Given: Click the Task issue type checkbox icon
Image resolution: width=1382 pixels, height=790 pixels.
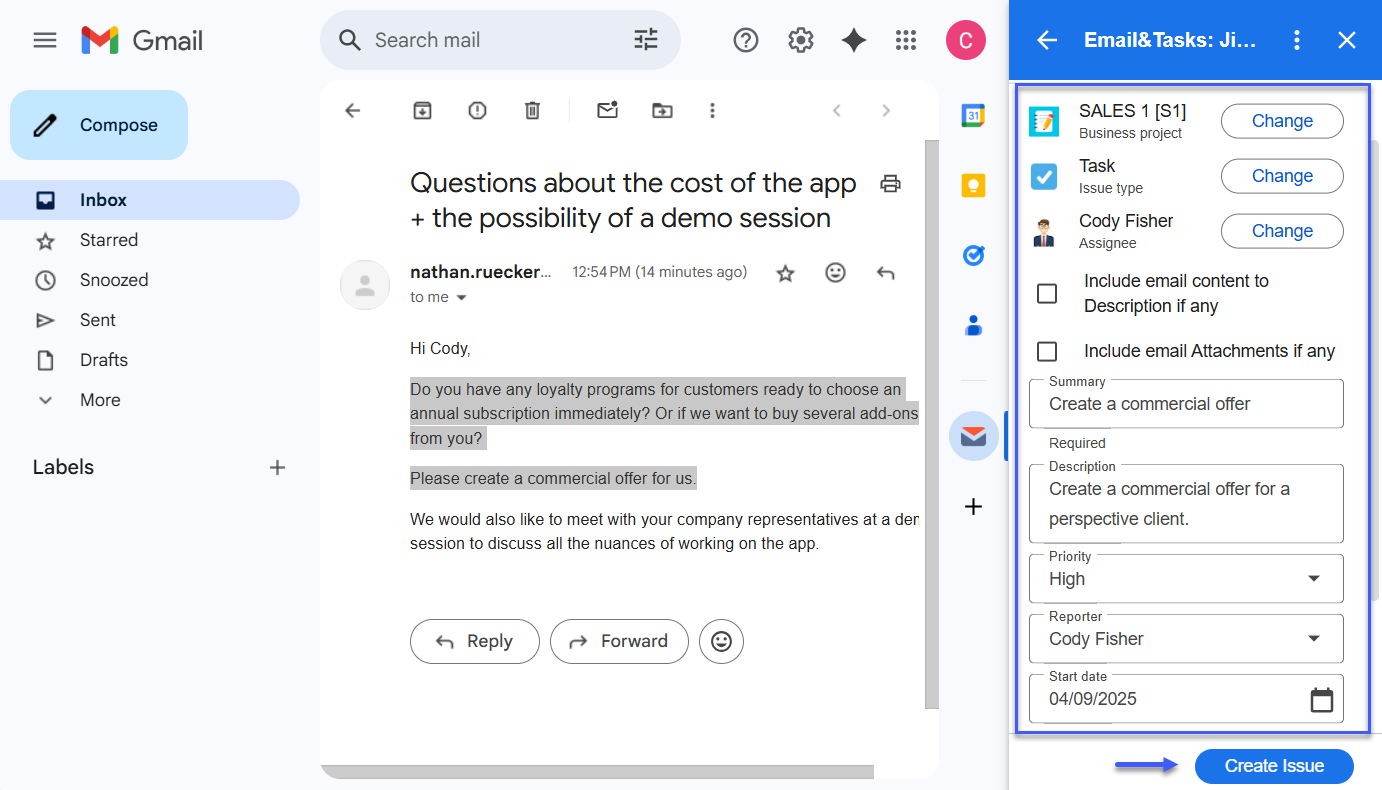Looking at the screenshot, I should point(1044,177).
